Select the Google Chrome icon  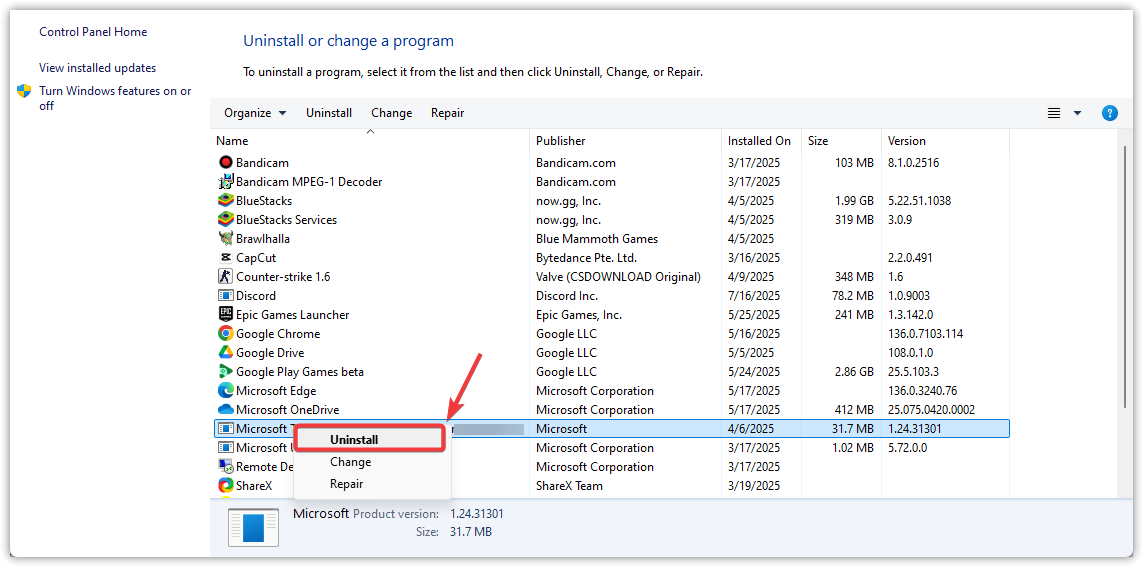tap(225, 334)
